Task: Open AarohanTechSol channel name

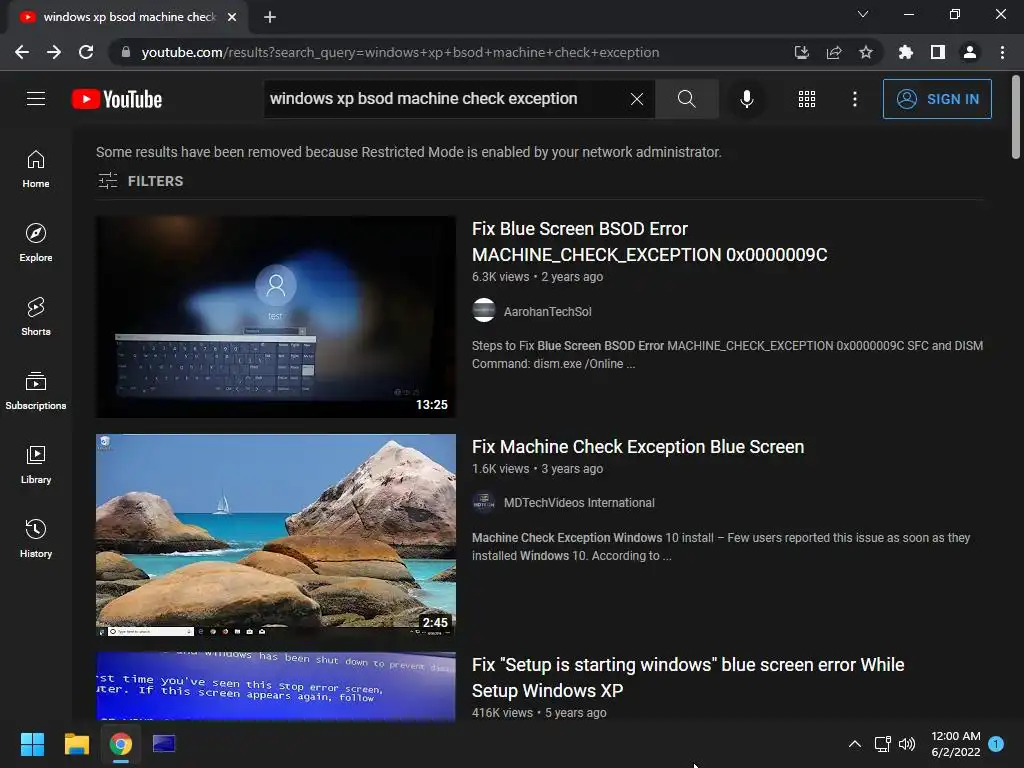Action: point(547,312)
